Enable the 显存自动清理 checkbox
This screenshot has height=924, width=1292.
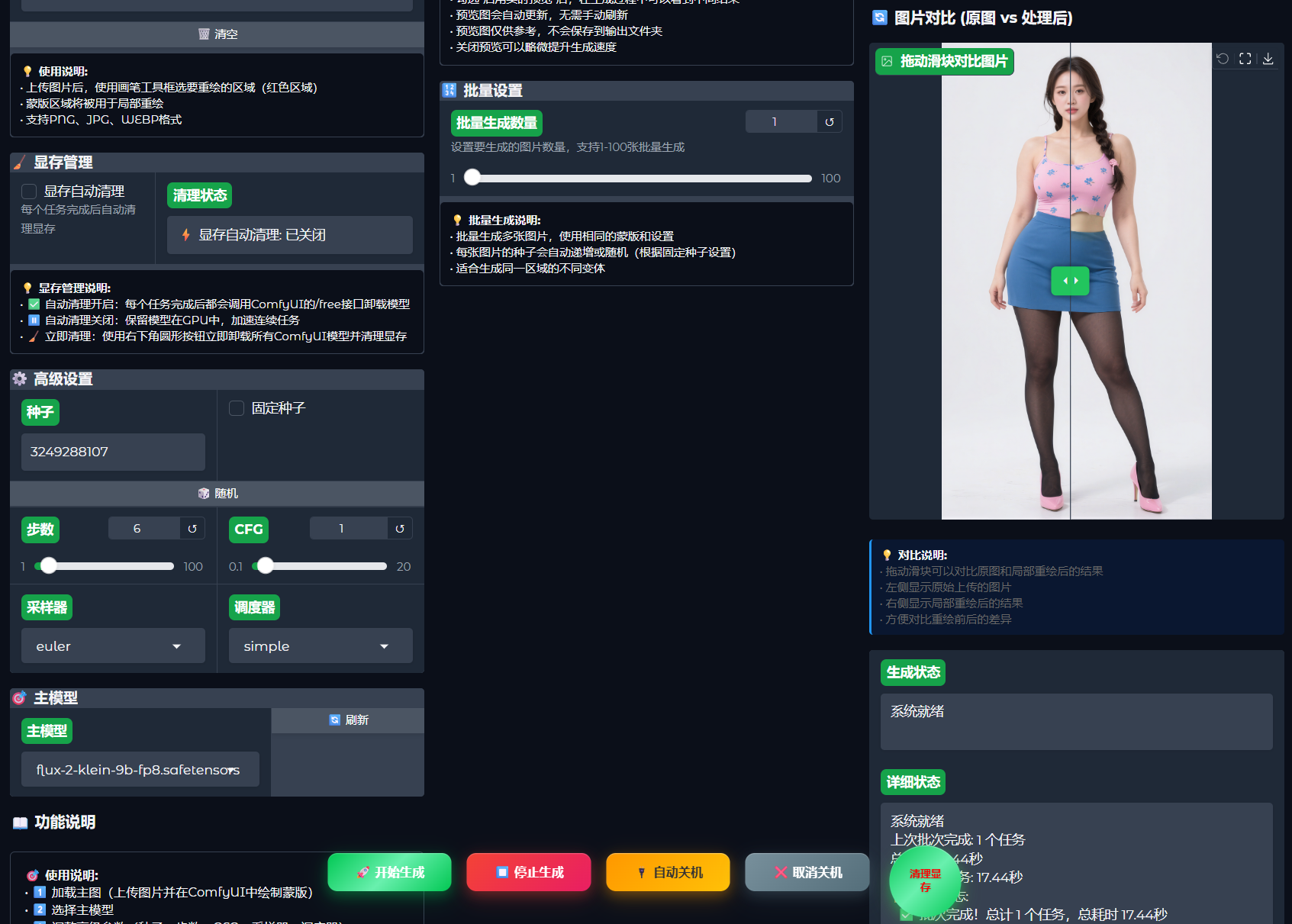[29, 192]
